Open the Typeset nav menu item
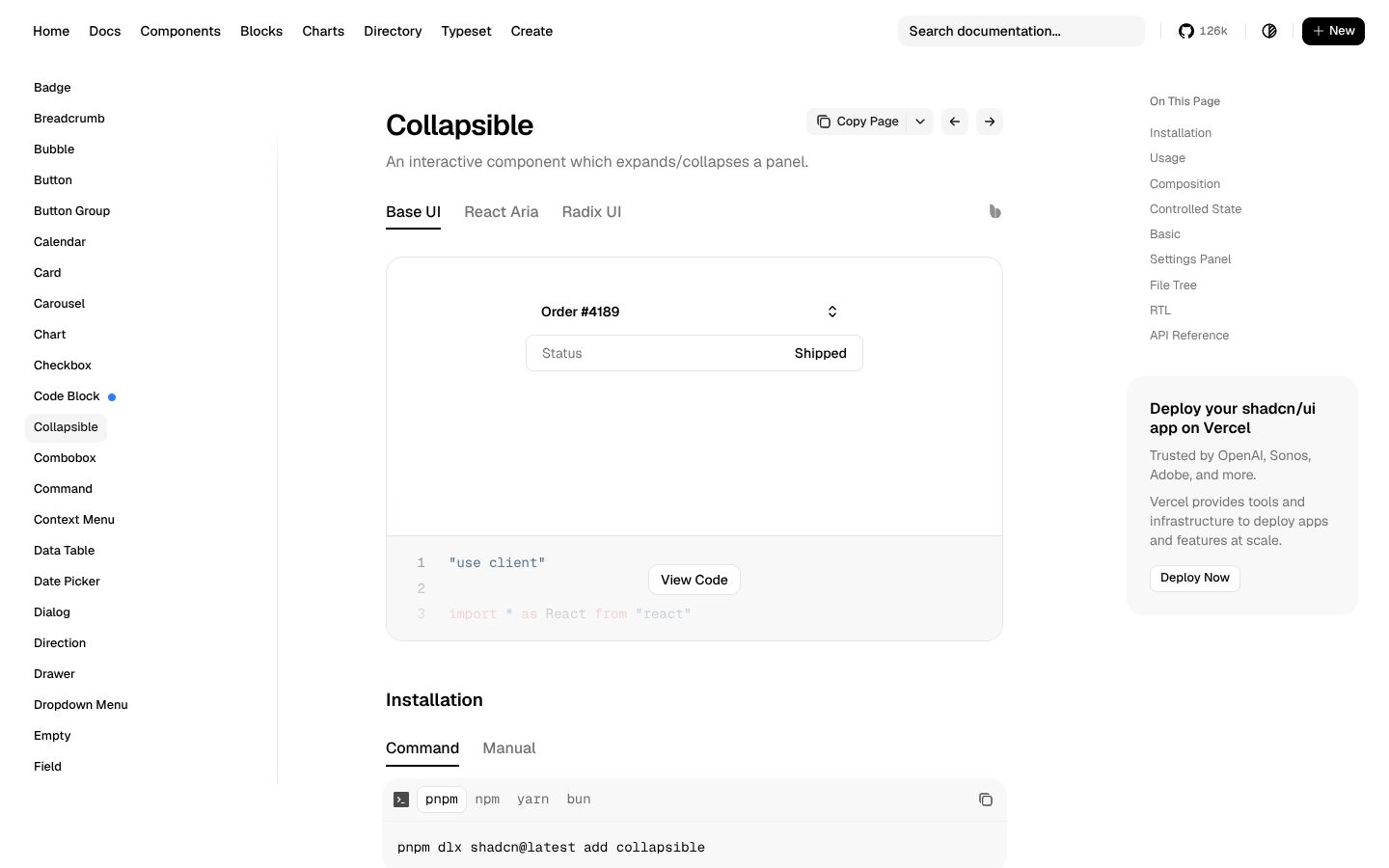The width and height of the screenshot is (1389, 868). 466,31
